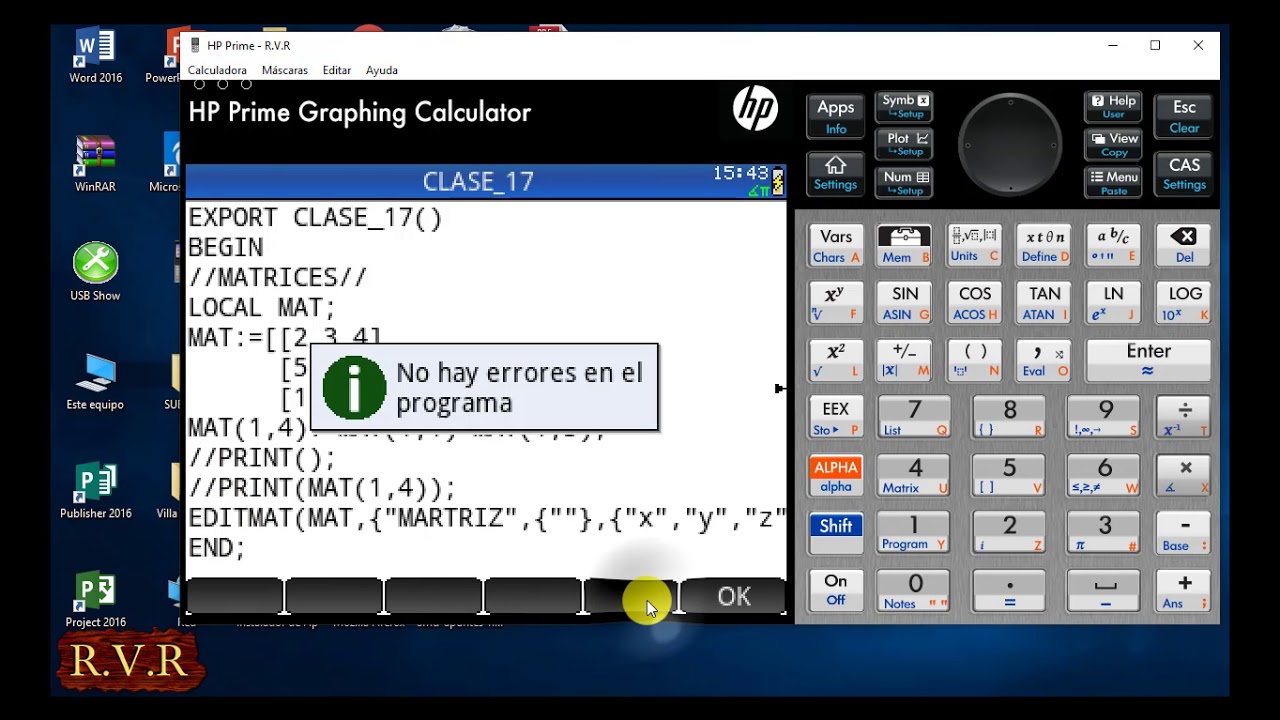Tap the +/- sign key
Screen dimensions: 1280x720
[904, 360]
